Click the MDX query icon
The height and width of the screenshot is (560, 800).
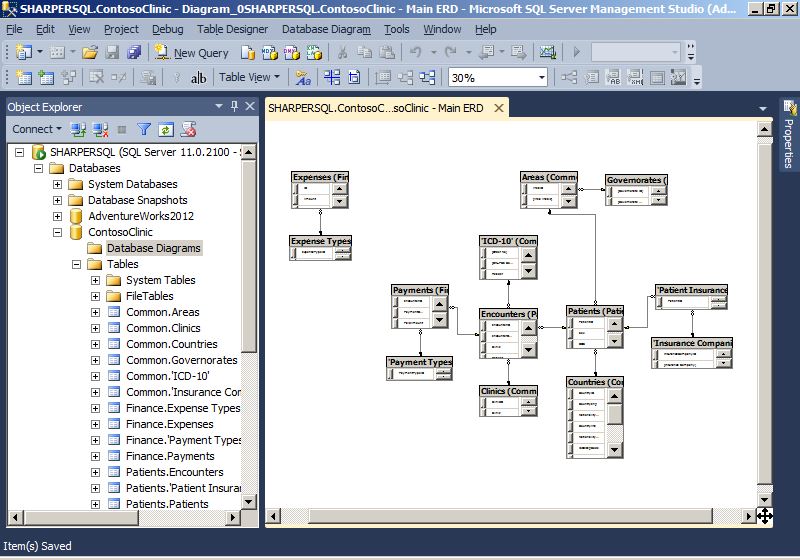click(270, 52)
